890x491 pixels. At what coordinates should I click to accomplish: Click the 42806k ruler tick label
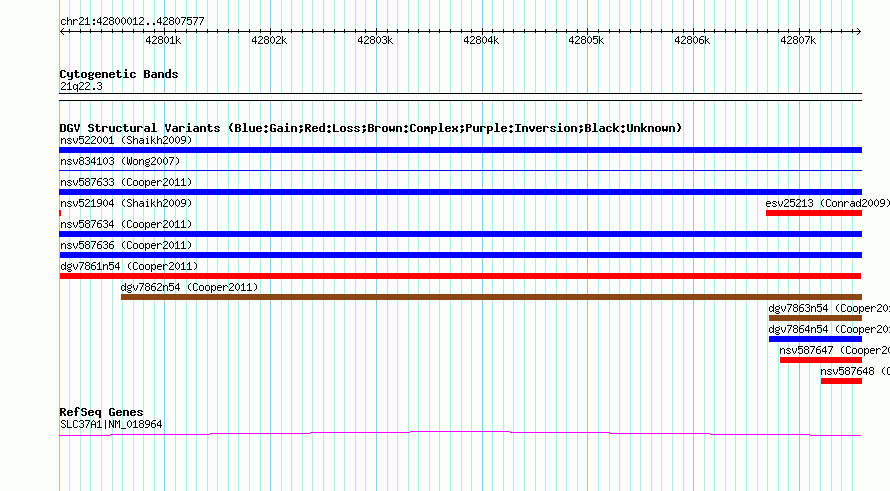click(692, 40)
